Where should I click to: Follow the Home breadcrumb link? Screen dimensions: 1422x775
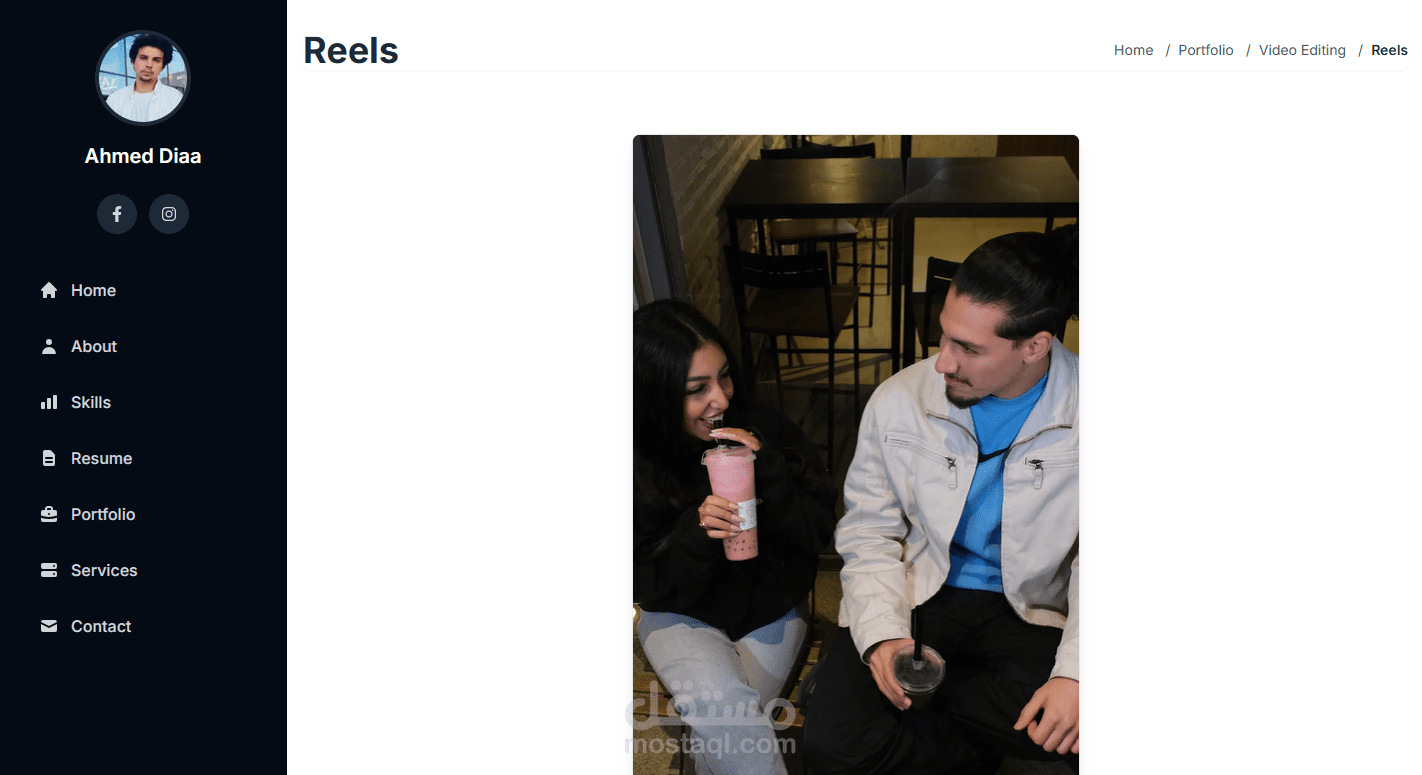[x=1133, y=50]
